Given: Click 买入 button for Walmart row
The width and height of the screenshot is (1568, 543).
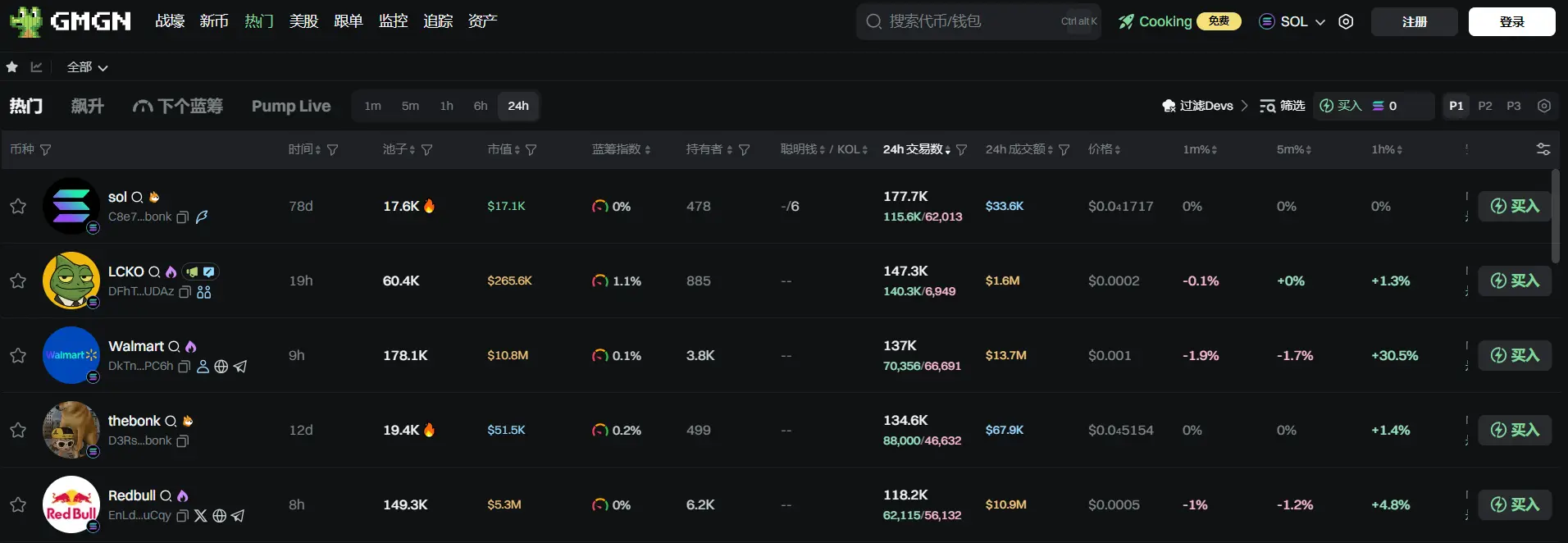Looking at the screenshot, I should [x=1514, y=355].
